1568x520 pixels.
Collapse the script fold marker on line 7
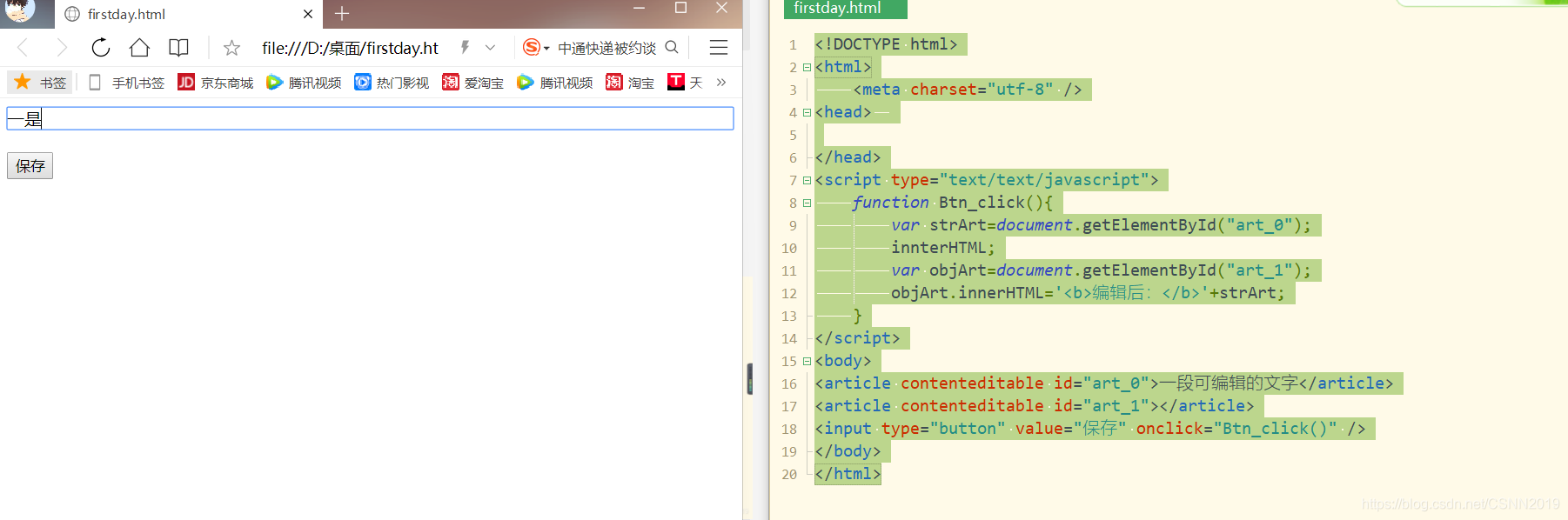pos(807,180)
